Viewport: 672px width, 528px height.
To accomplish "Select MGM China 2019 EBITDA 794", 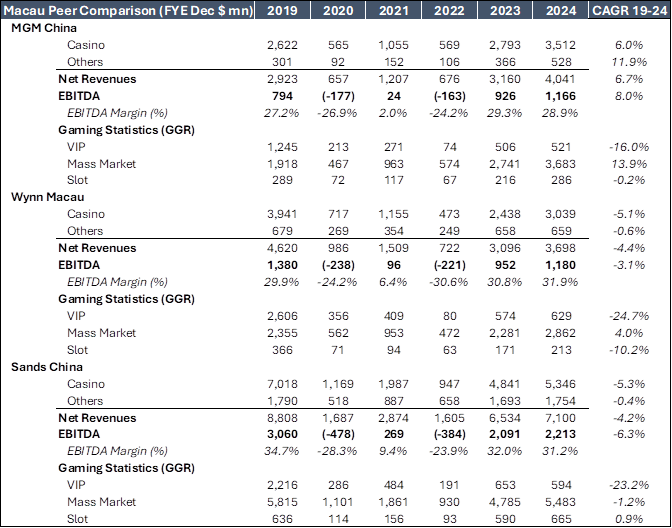I will click(282, 96).
